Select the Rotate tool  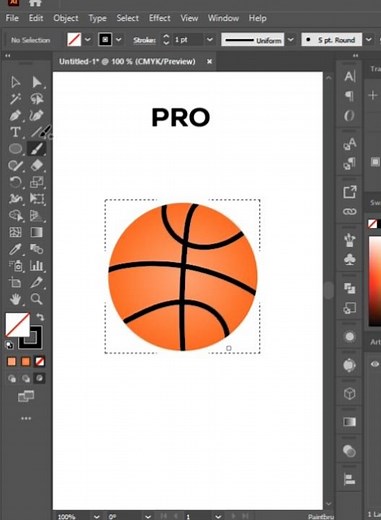pos(15,182)
